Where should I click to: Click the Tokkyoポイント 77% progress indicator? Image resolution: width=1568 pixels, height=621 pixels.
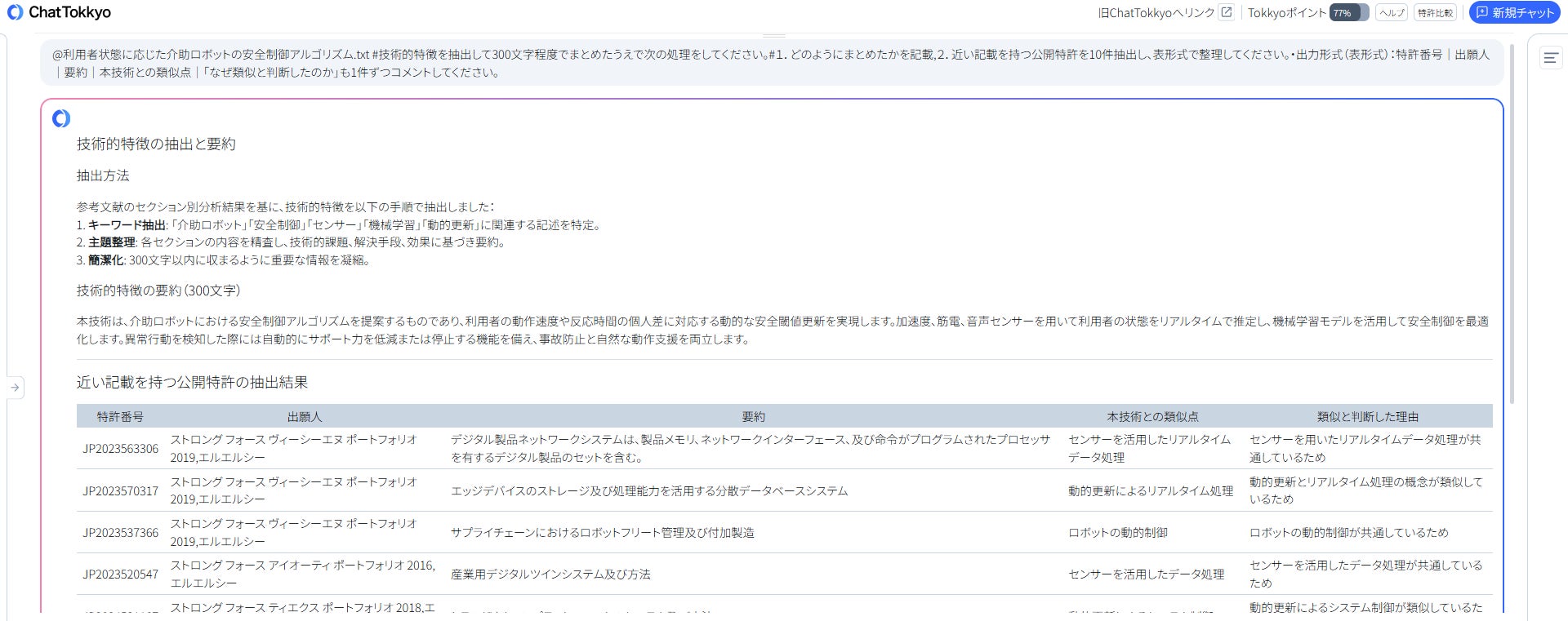[x=1349, y=12]
